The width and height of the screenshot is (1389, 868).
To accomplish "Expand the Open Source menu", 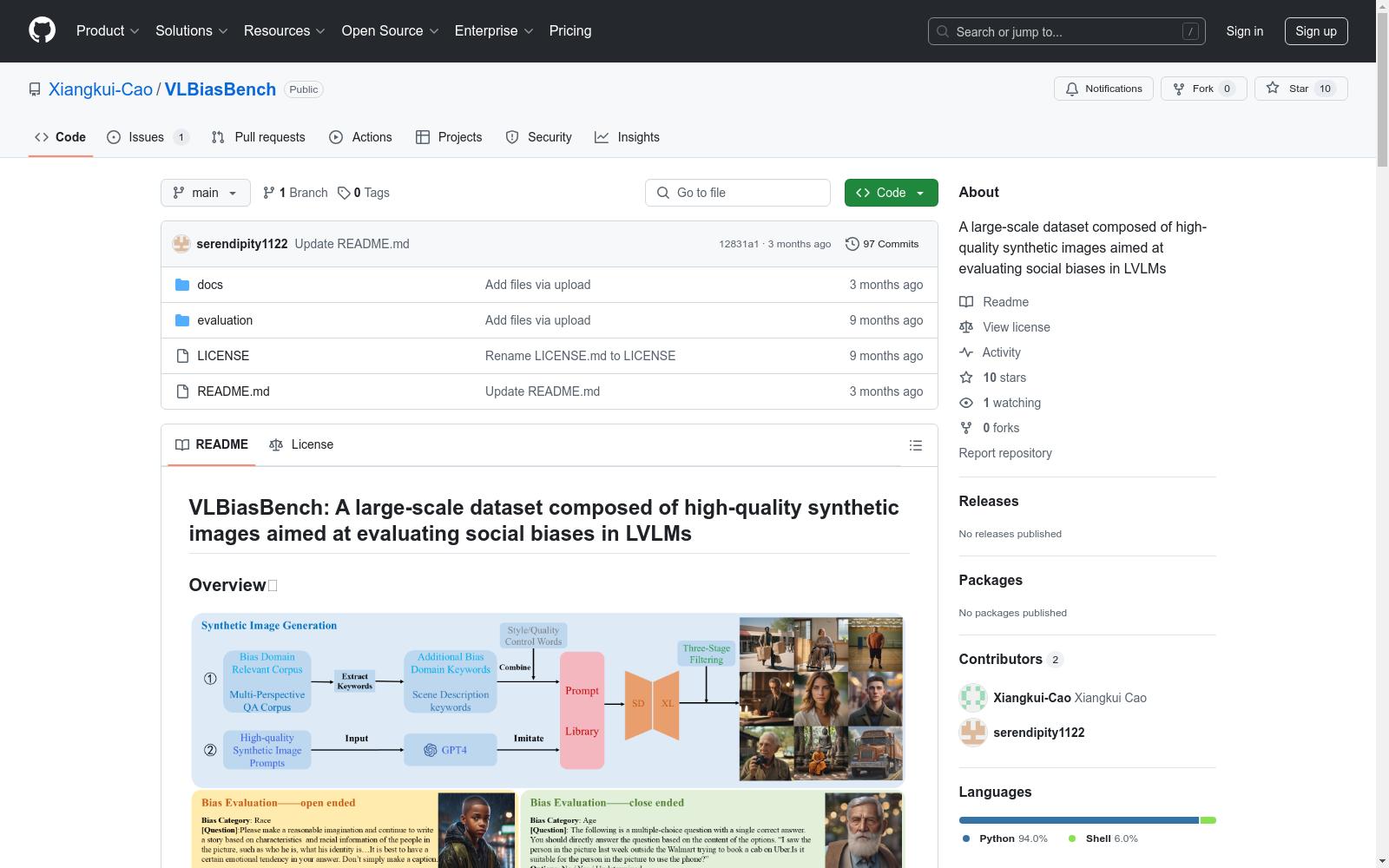I will [x=391, y=31].
